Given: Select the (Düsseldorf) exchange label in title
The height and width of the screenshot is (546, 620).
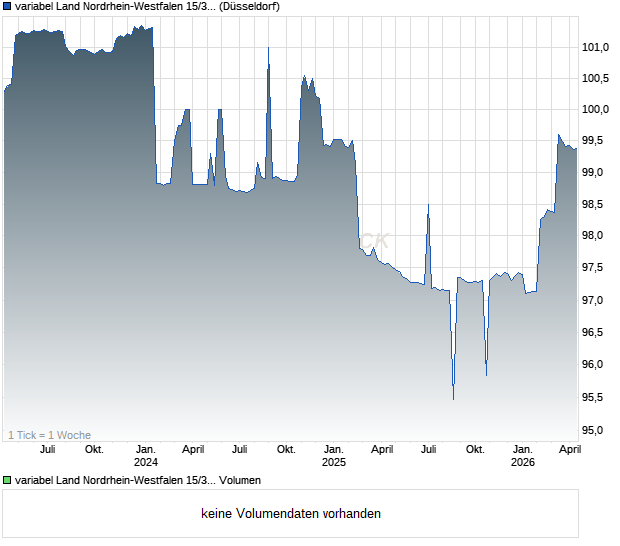Looking at the screenshot, I should point(245,7).
